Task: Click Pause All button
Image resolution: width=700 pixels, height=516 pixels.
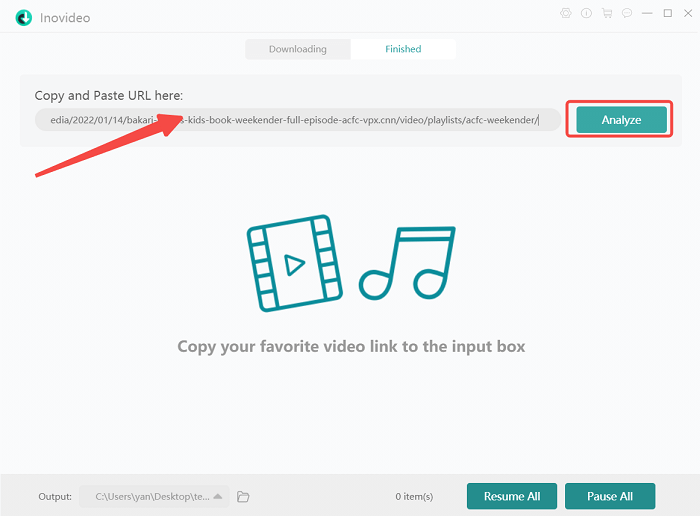Action: coord(610,496)
